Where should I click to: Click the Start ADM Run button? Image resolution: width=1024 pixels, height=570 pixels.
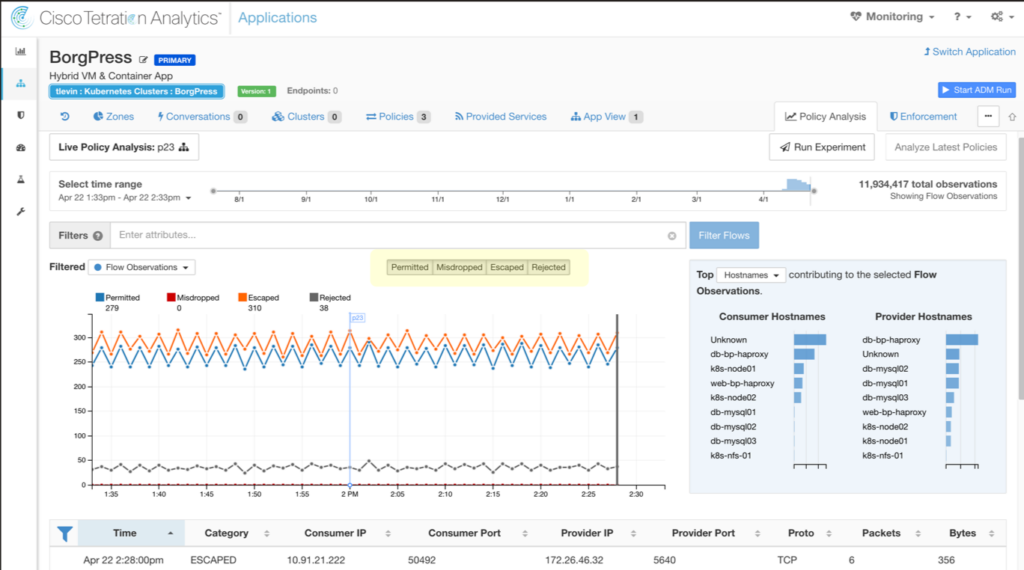tap(977, 90)
